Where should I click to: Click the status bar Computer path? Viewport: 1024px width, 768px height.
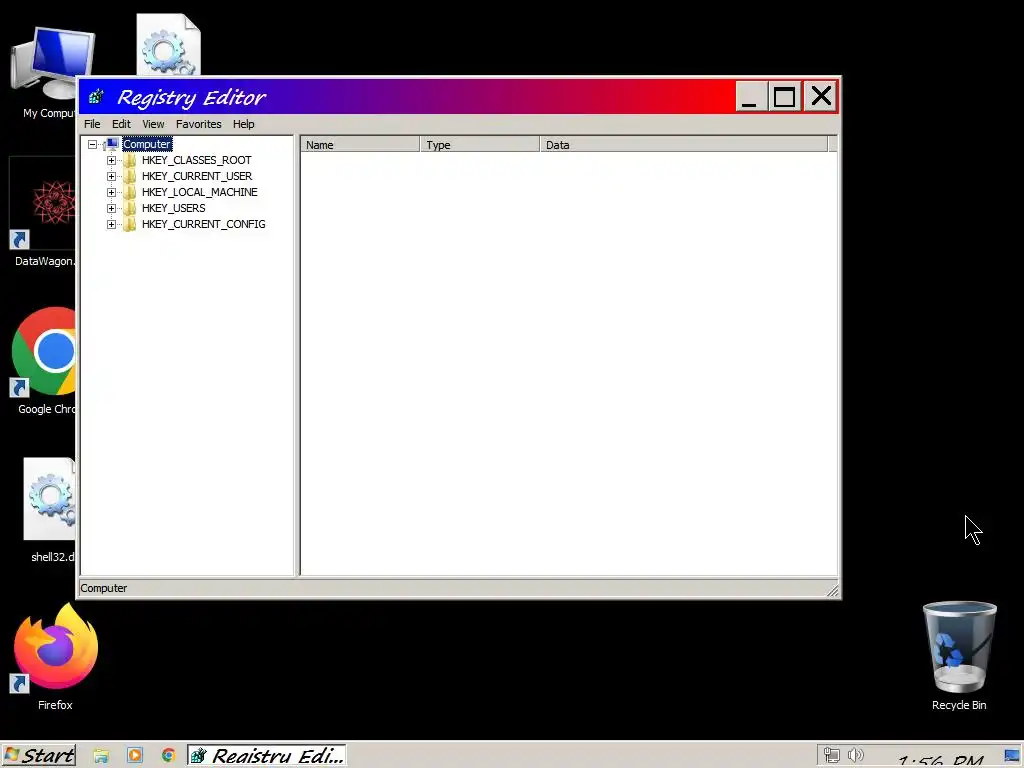coord(104,588)
